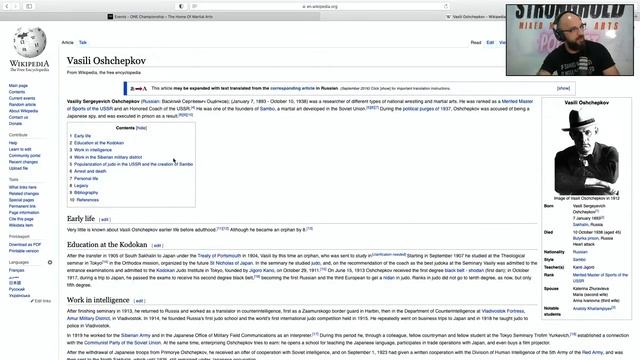Click the privacy shield icon beside address bar
This screenshot has height=360, width=640.
(181, 6)
